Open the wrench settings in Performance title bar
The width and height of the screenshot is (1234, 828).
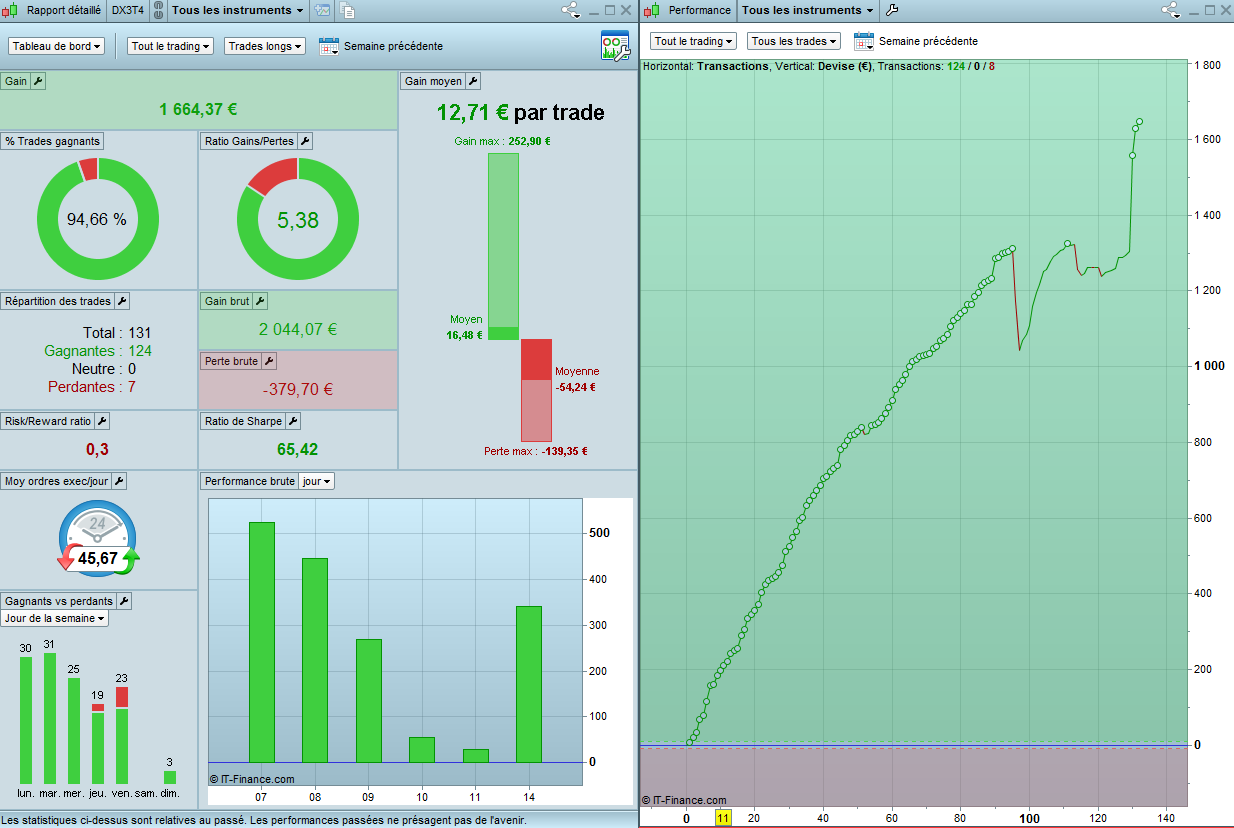click(893, 11)
